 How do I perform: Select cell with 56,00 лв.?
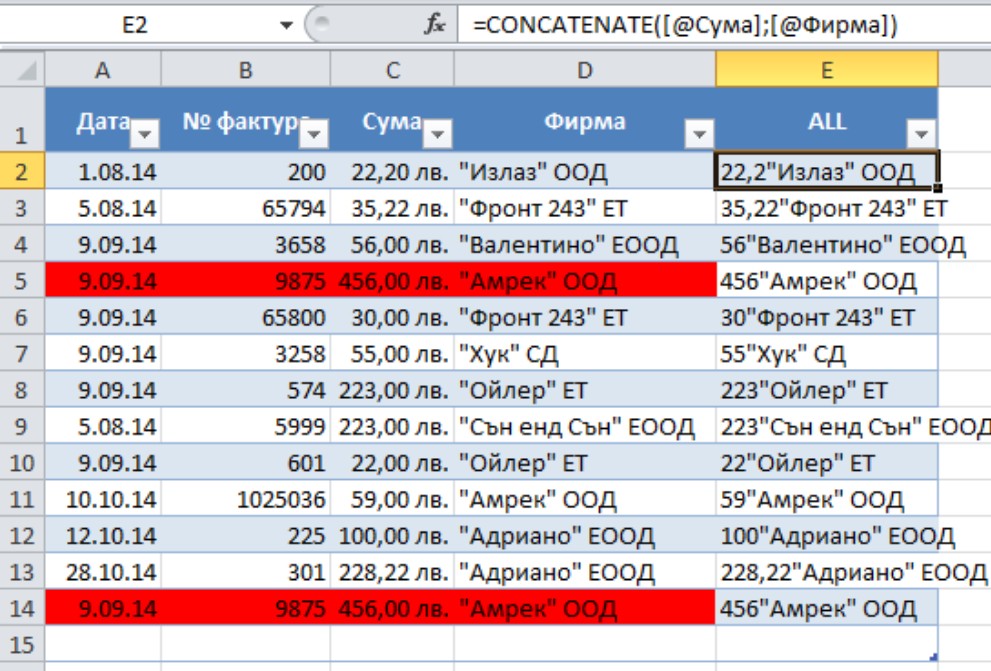coord(392,245)
